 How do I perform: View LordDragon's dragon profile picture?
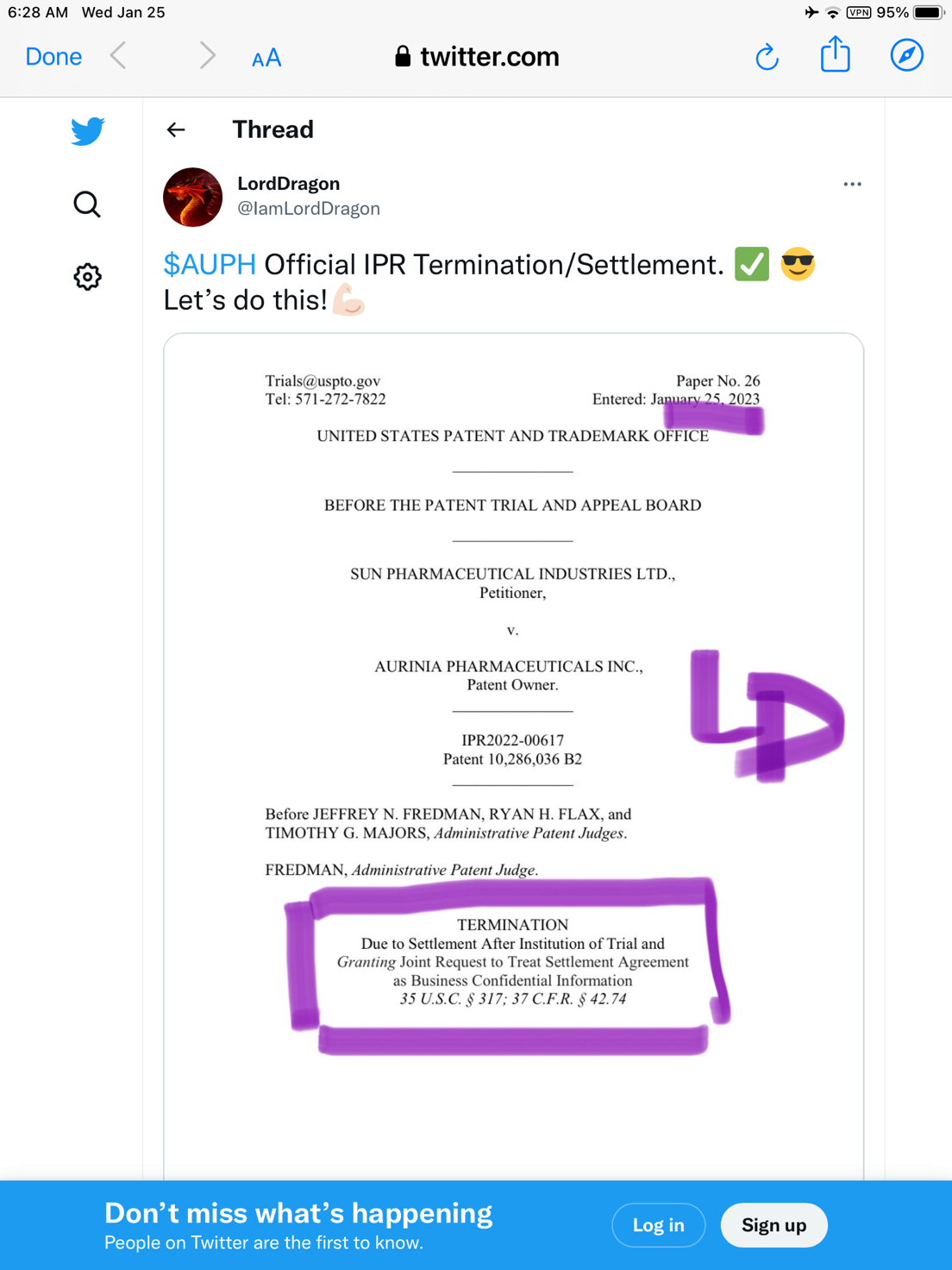click(x=193, y=197)
